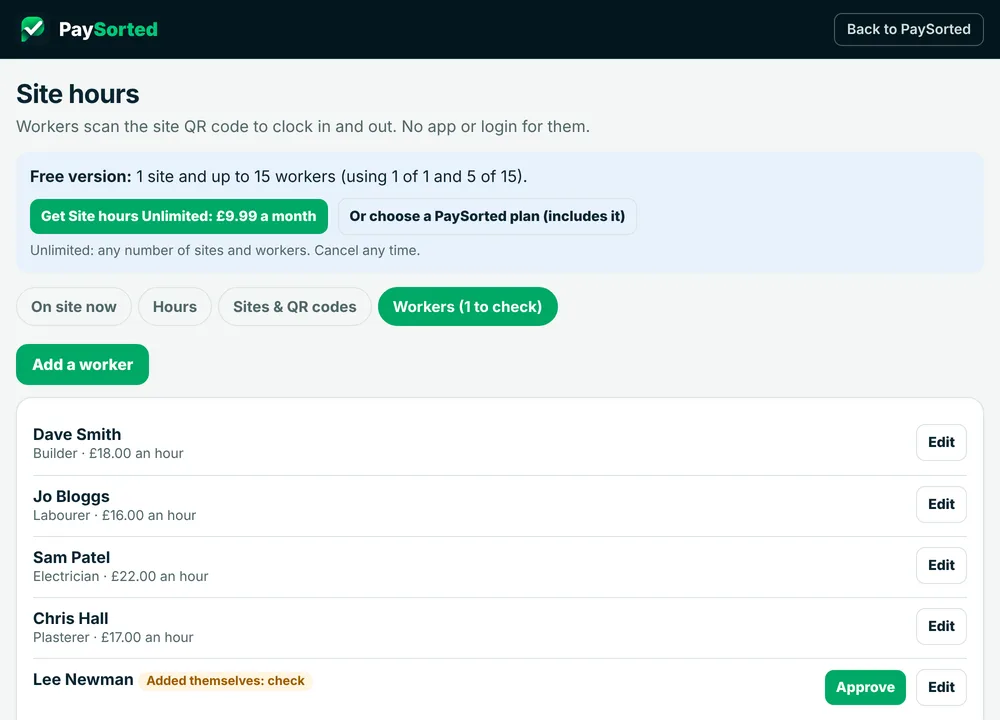Screen dimensions: 1000x720
Task: Click 'Builder · £18.00 an hour' text
Action: (x=108, y=453)
